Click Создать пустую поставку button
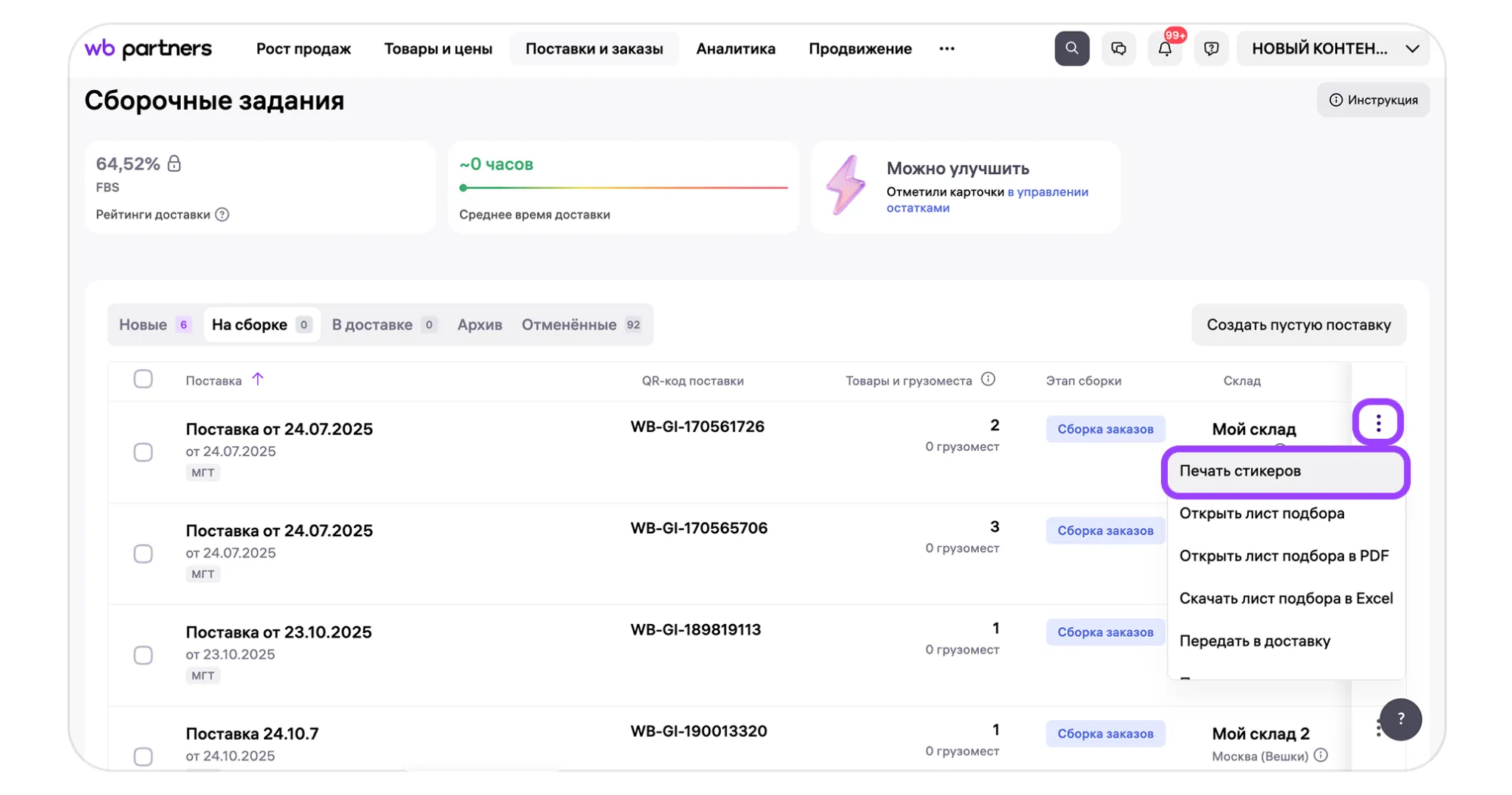Viewport: 1512px width, 795px height. [1298, 325]
